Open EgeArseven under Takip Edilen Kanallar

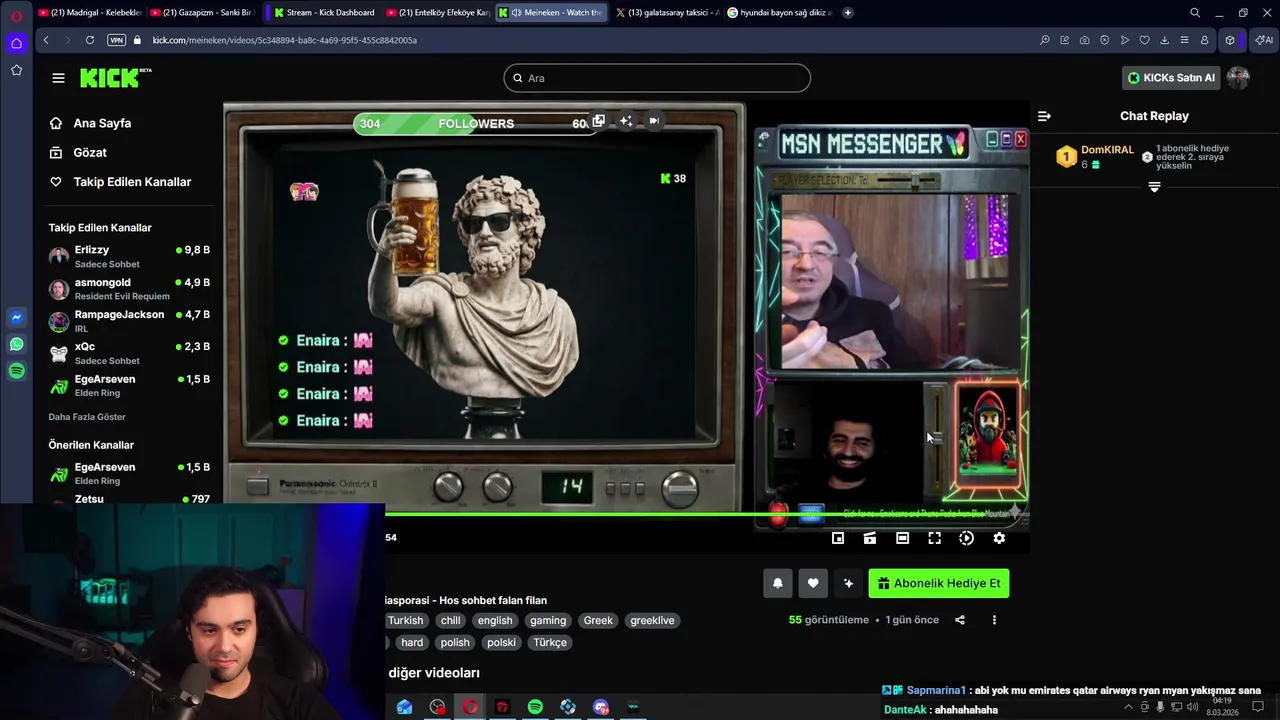coord(129,386)
